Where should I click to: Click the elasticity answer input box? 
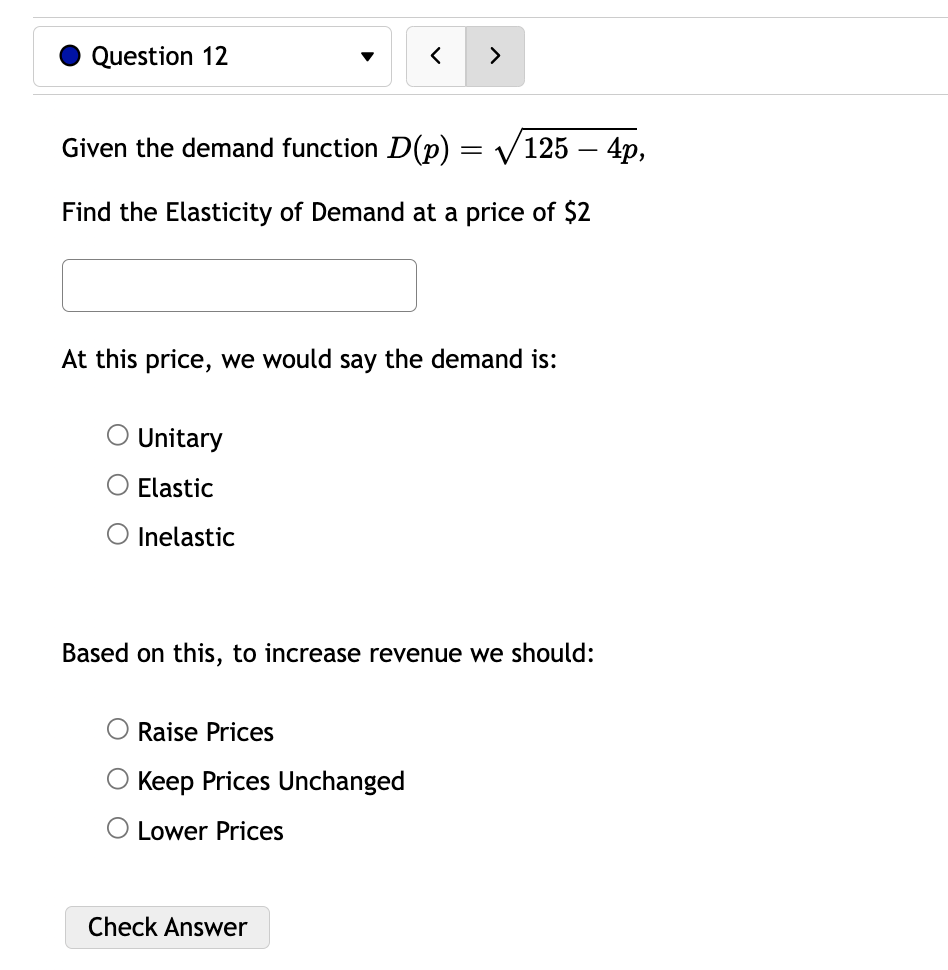pyautogui.click(x=239, y=285)
